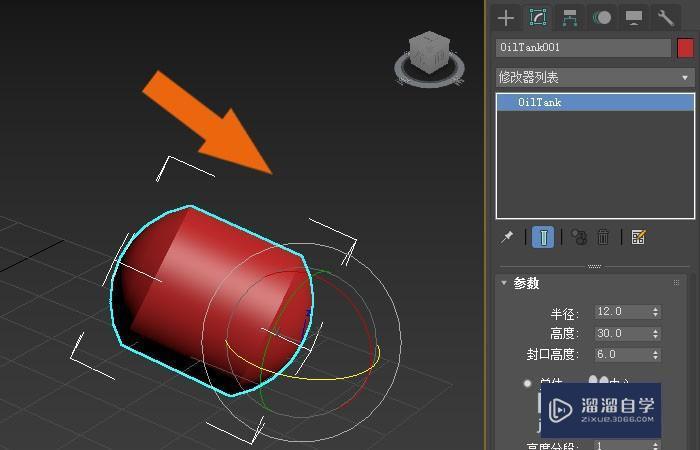700x450 pixels.
Task: Click the 半径 spinner arrows
Action: 655,312
